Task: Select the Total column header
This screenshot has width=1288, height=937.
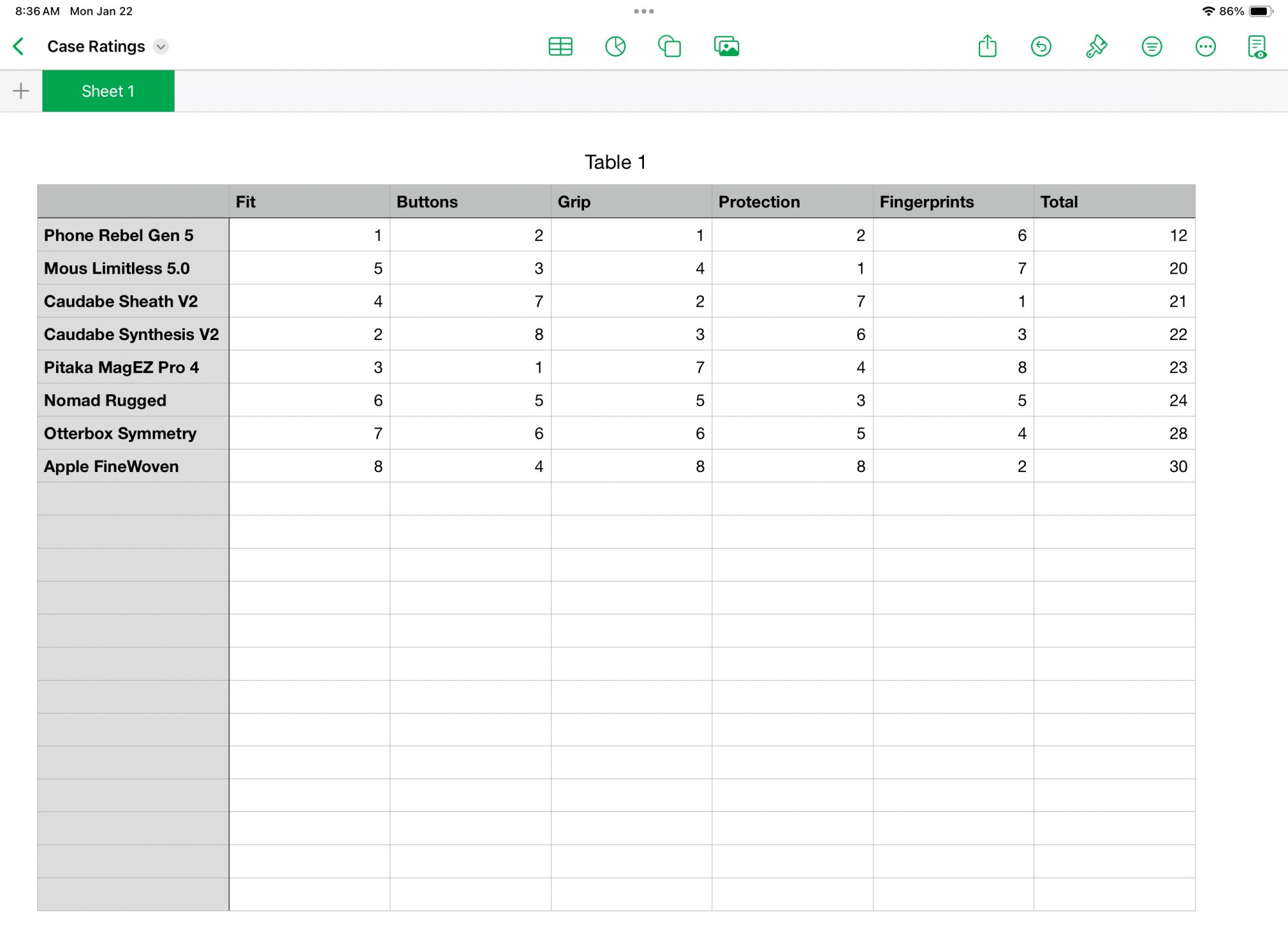Action: 1114,202
